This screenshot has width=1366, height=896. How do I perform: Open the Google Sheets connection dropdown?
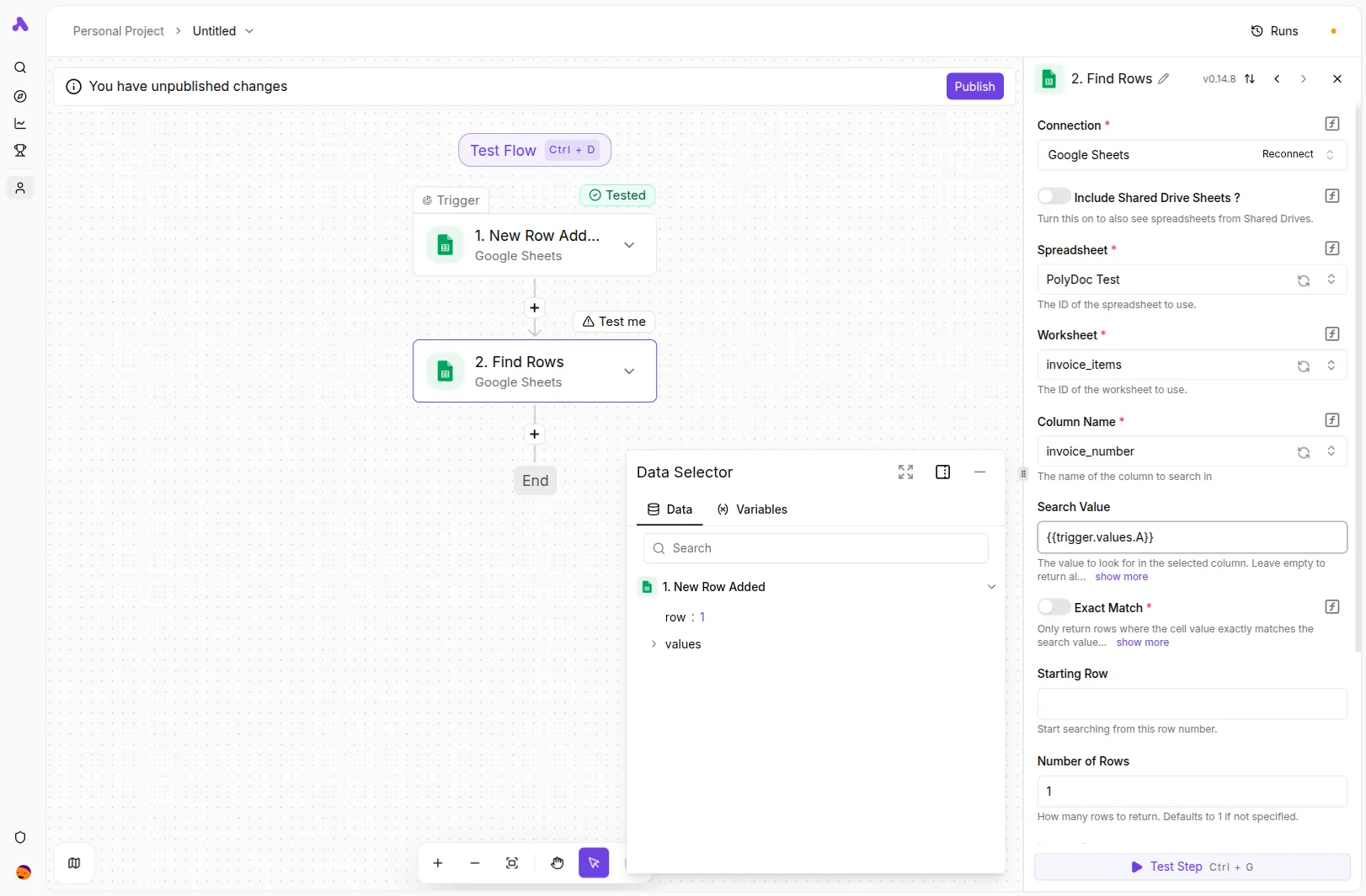pyautogui.click(x=1192, y=155)
